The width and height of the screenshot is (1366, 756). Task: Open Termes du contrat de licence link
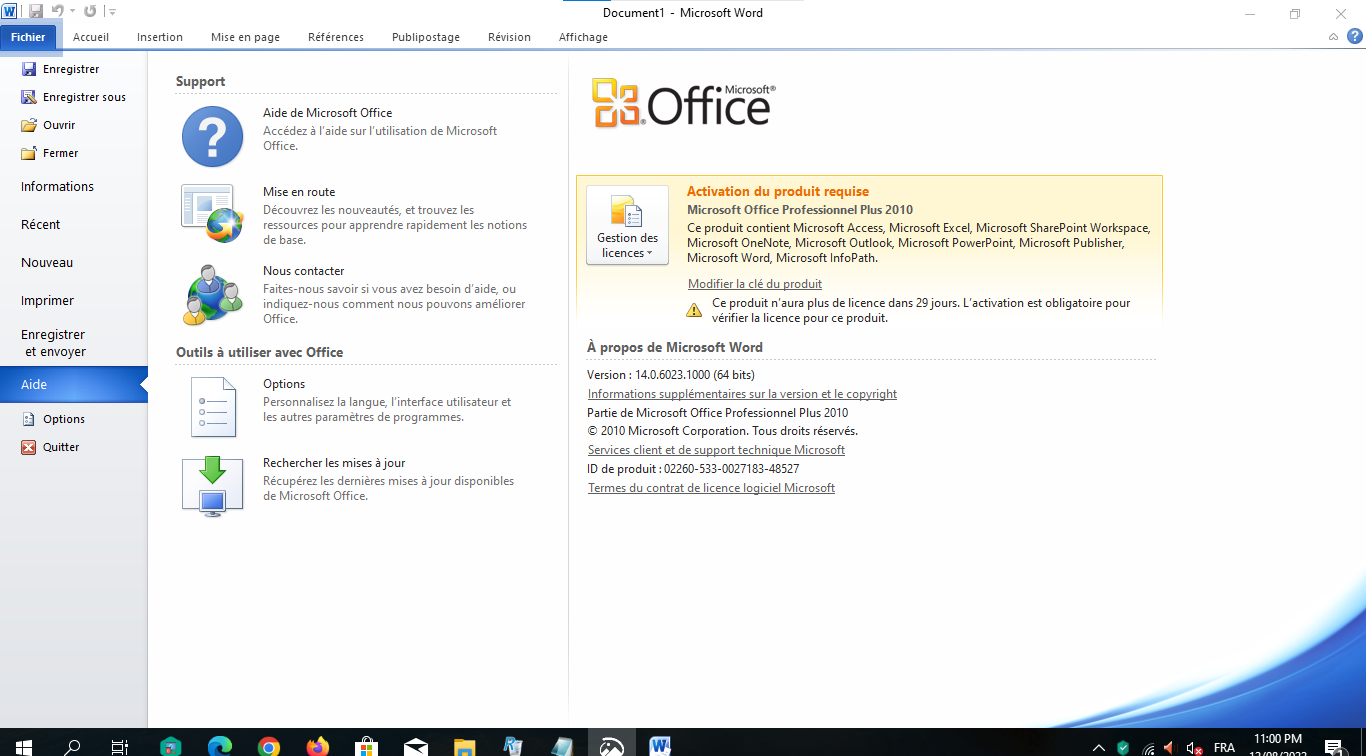[x=711, y=488]
